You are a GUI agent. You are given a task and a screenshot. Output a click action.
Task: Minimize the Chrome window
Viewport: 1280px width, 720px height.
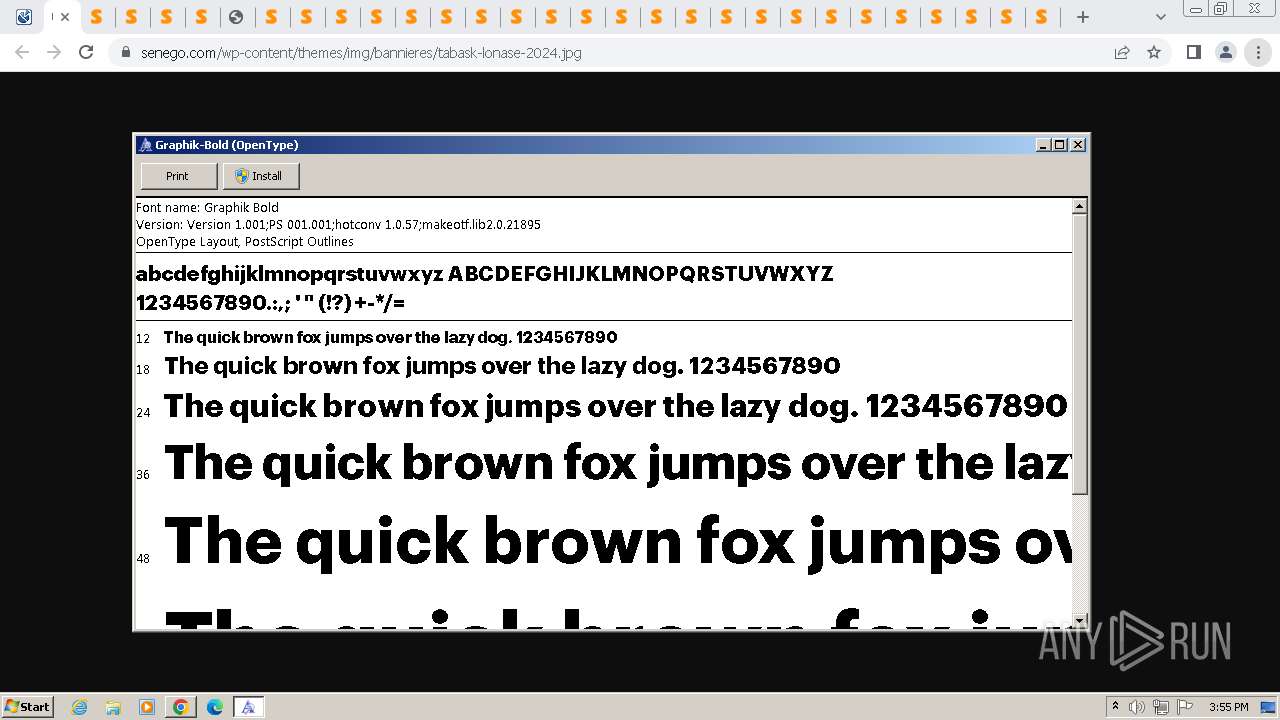(x=1195, y=9)
